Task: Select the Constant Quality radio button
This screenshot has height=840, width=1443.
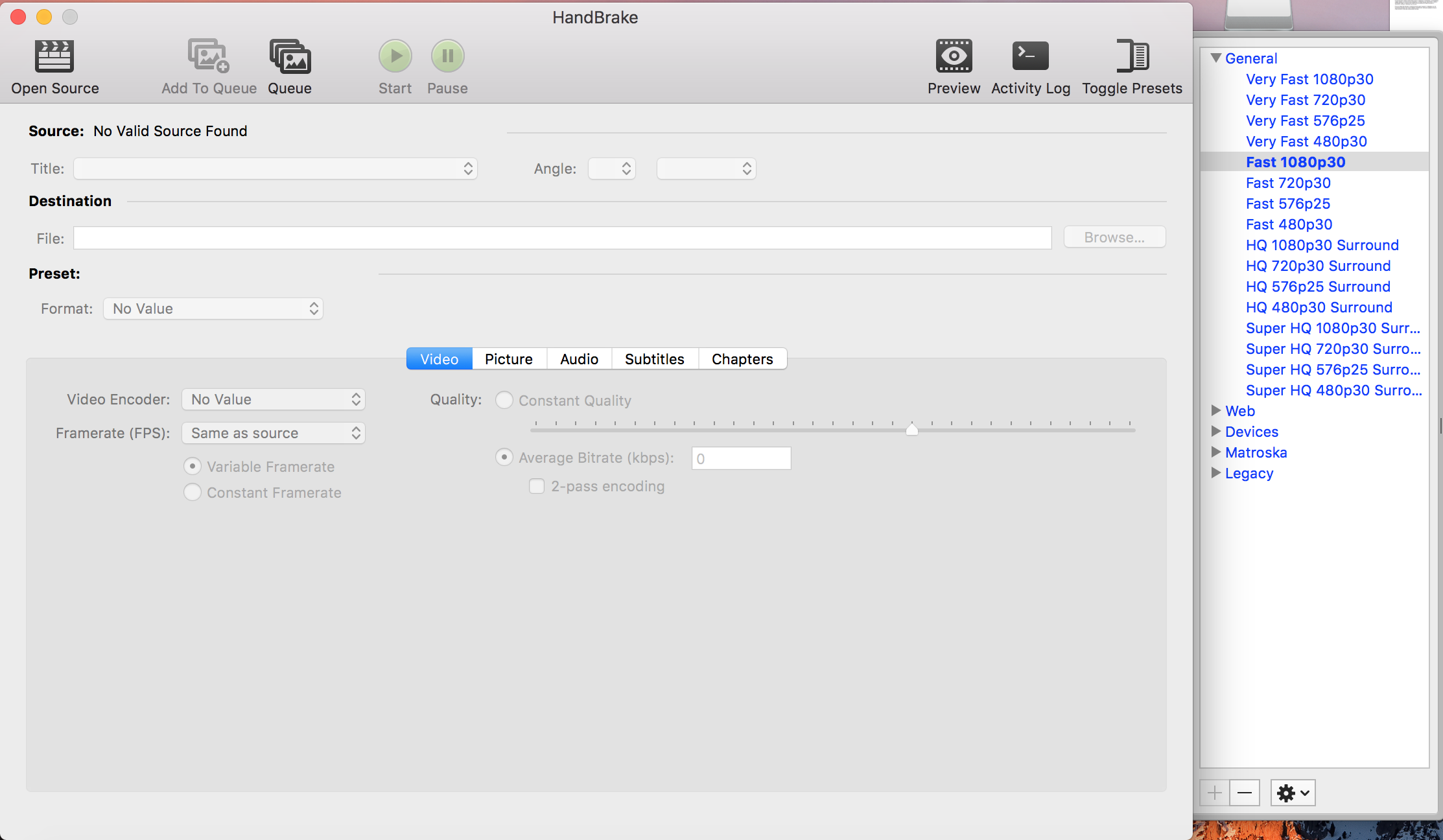Action: click(504, 400)
